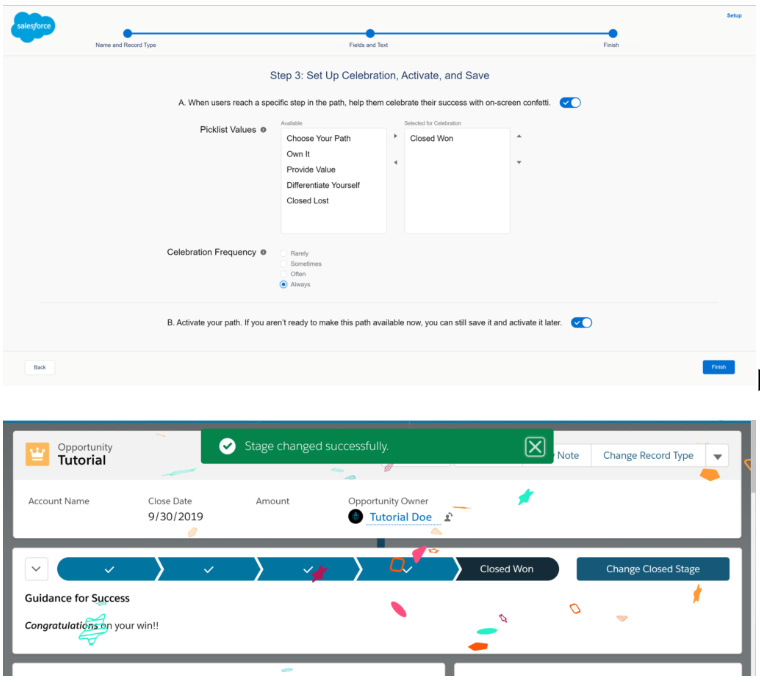Viewport: 760px width, 685px height.
Task: Select Closed Won in Selected for Celebration list
Action: click(431, 138)
